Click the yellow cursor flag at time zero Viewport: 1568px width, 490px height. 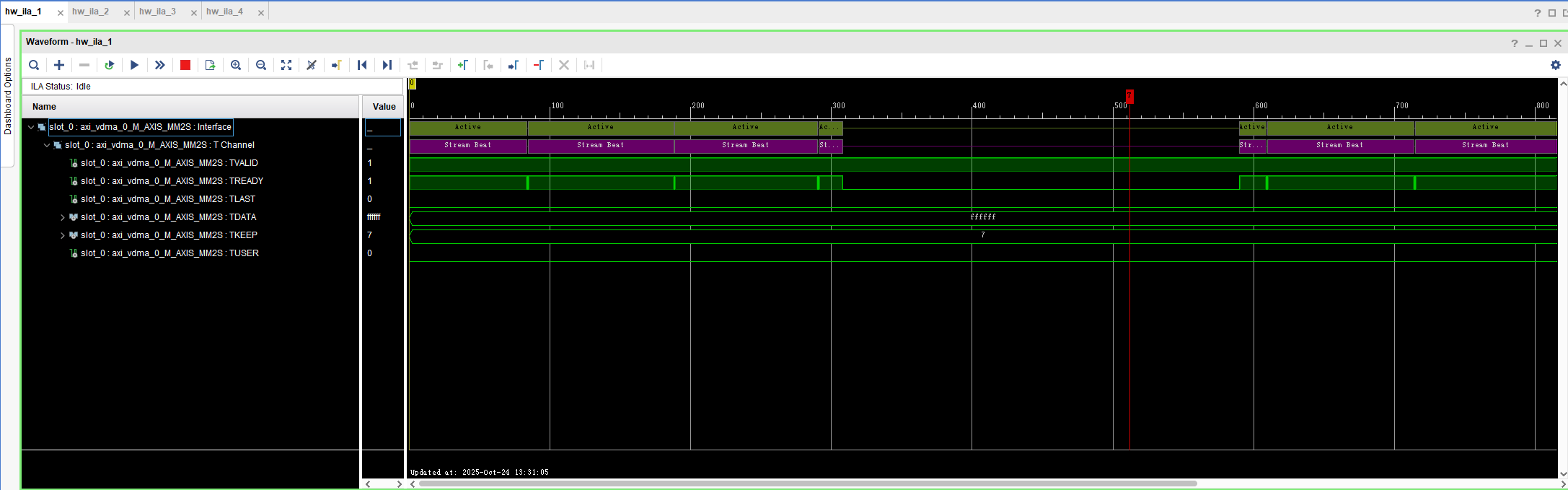(x=412, y=84)
